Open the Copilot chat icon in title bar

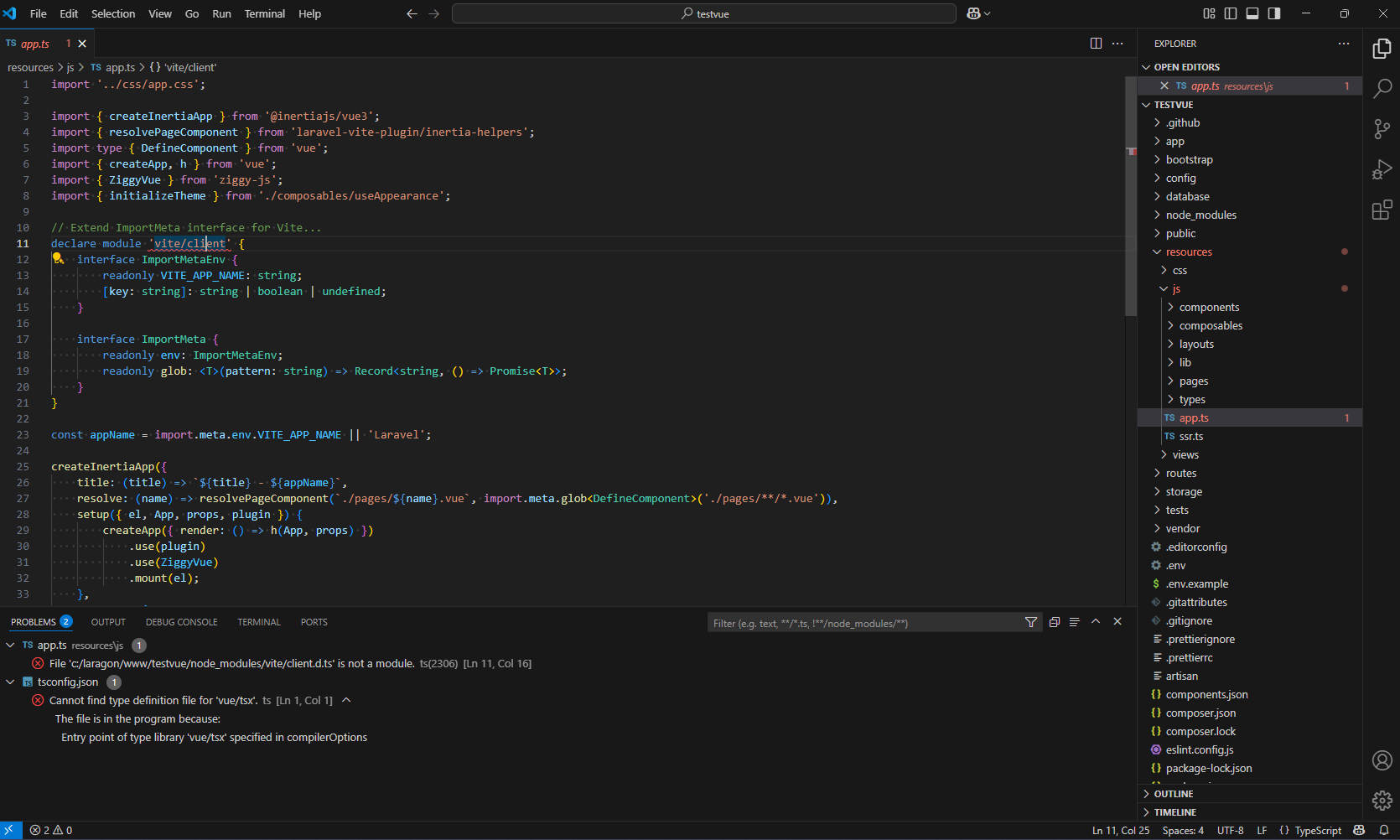tap(973, 13)
